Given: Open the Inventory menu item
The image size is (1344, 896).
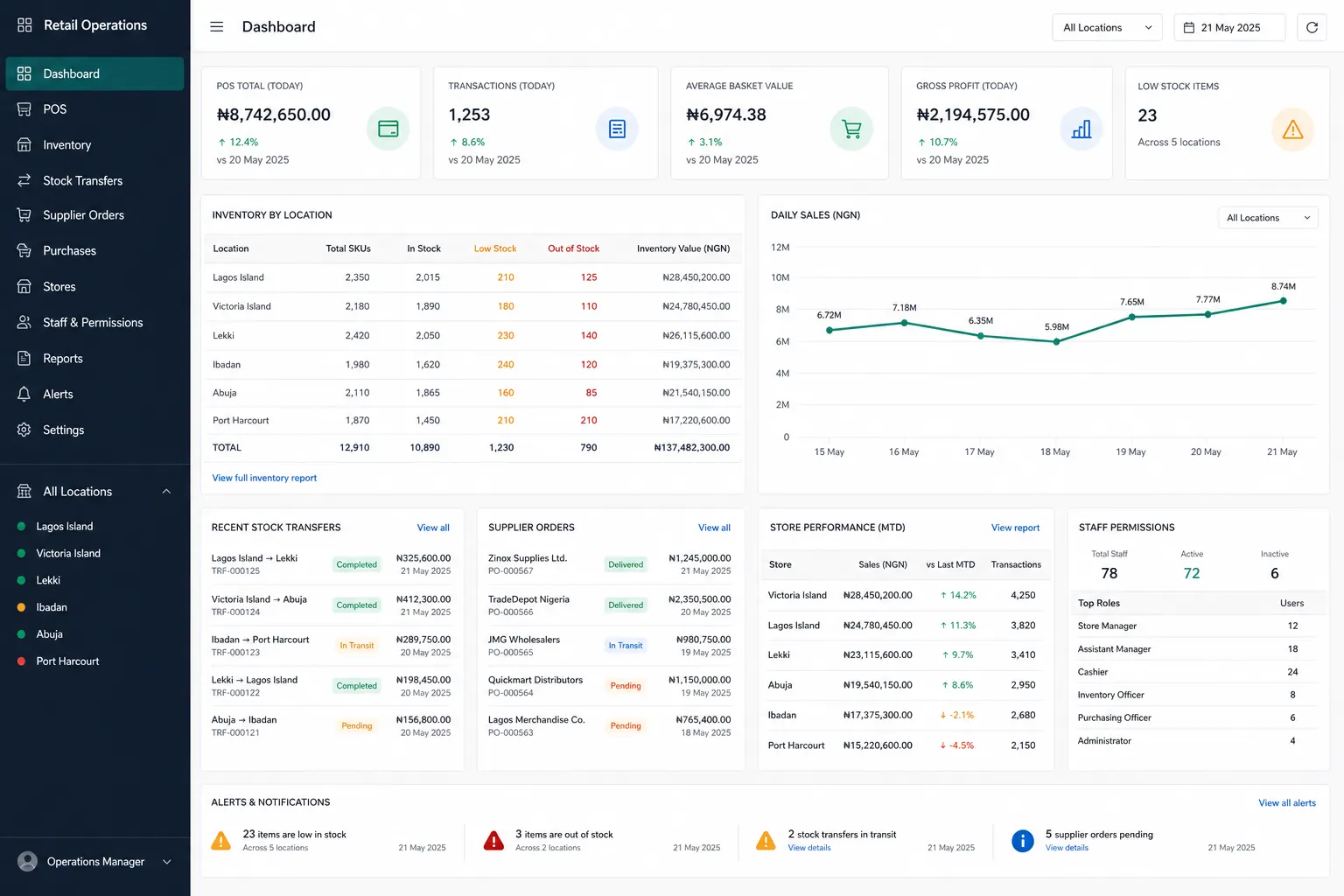Looking at the screenshot, I should (94, 145).
